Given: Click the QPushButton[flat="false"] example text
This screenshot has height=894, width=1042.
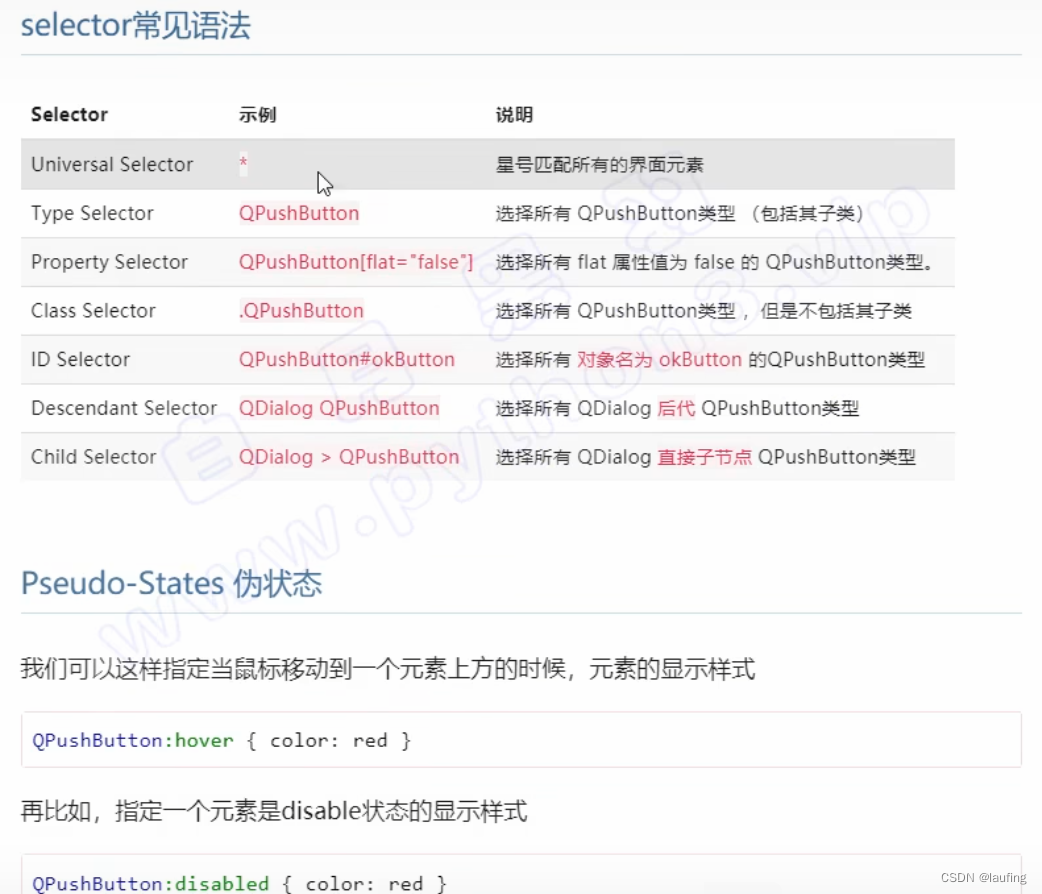Looking at the screenshot, I should (x=356, y=262).
